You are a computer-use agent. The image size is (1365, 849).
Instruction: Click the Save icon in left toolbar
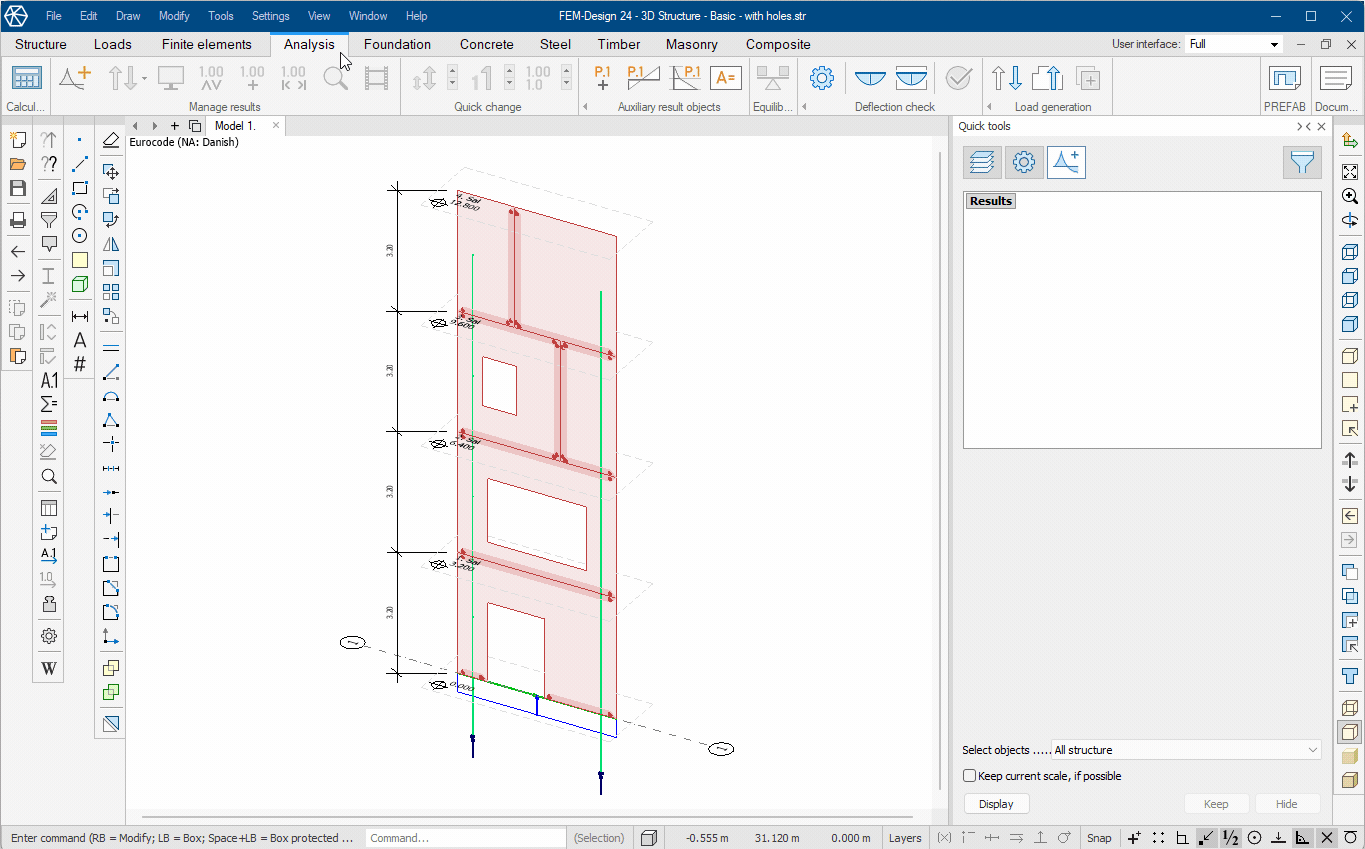[x=18, y=188]
